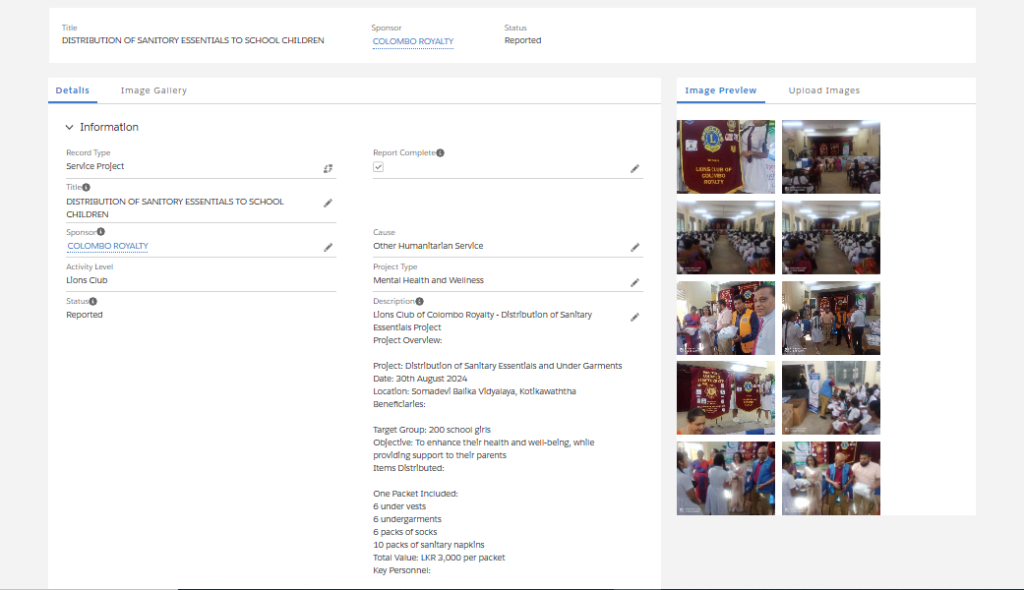1024x590 pixels.
Task: Open first-row right hall stage thumbnail
Action: [831, 157]
